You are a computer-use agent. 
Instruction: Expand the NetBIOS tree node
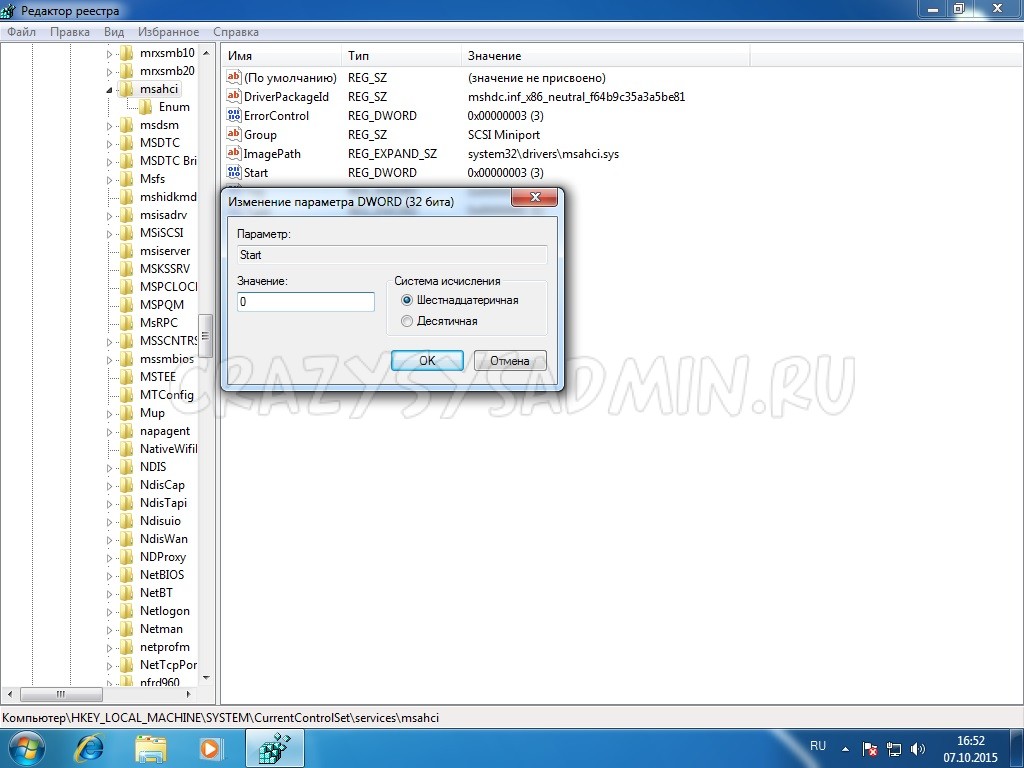110,575
